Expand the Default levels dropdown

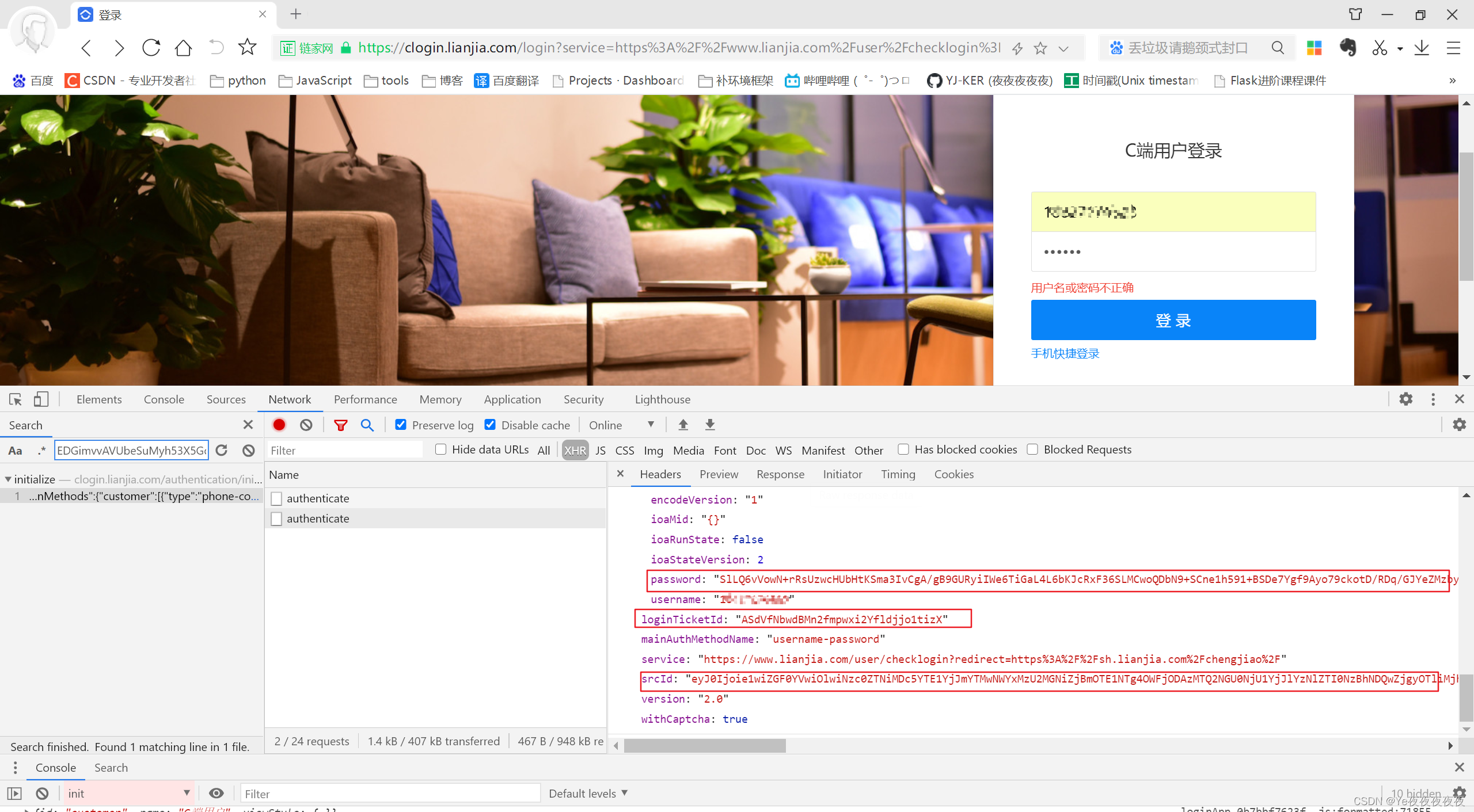pyautogui.click(x=588, y=794)
